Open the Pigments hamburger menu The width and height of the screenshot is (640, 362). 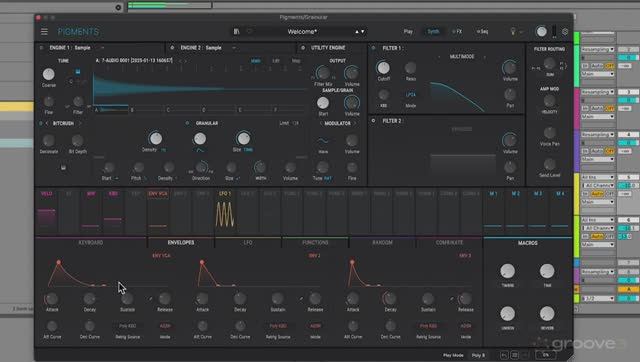pos(44,31)
